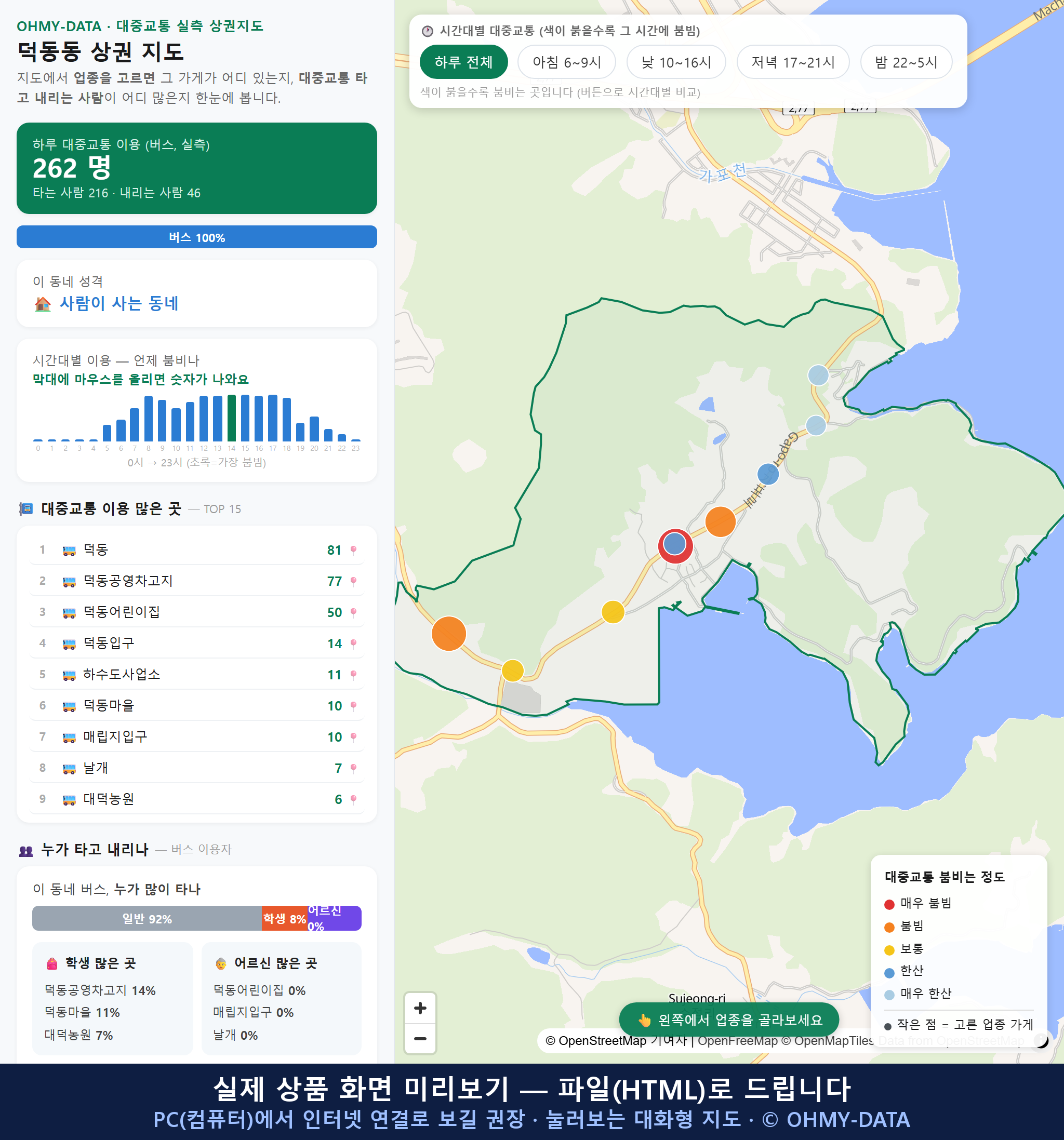The height and width of the screenshot is (1140, 1064).
Task: Click the pin icon for 덕동마을
Action: click(x=353, y=706)
